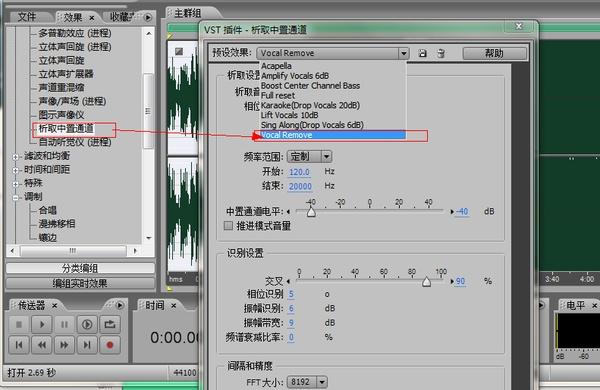Choose the Acapella preset
The width and height of the screenshot is (600, 390).
click(276, 66)
